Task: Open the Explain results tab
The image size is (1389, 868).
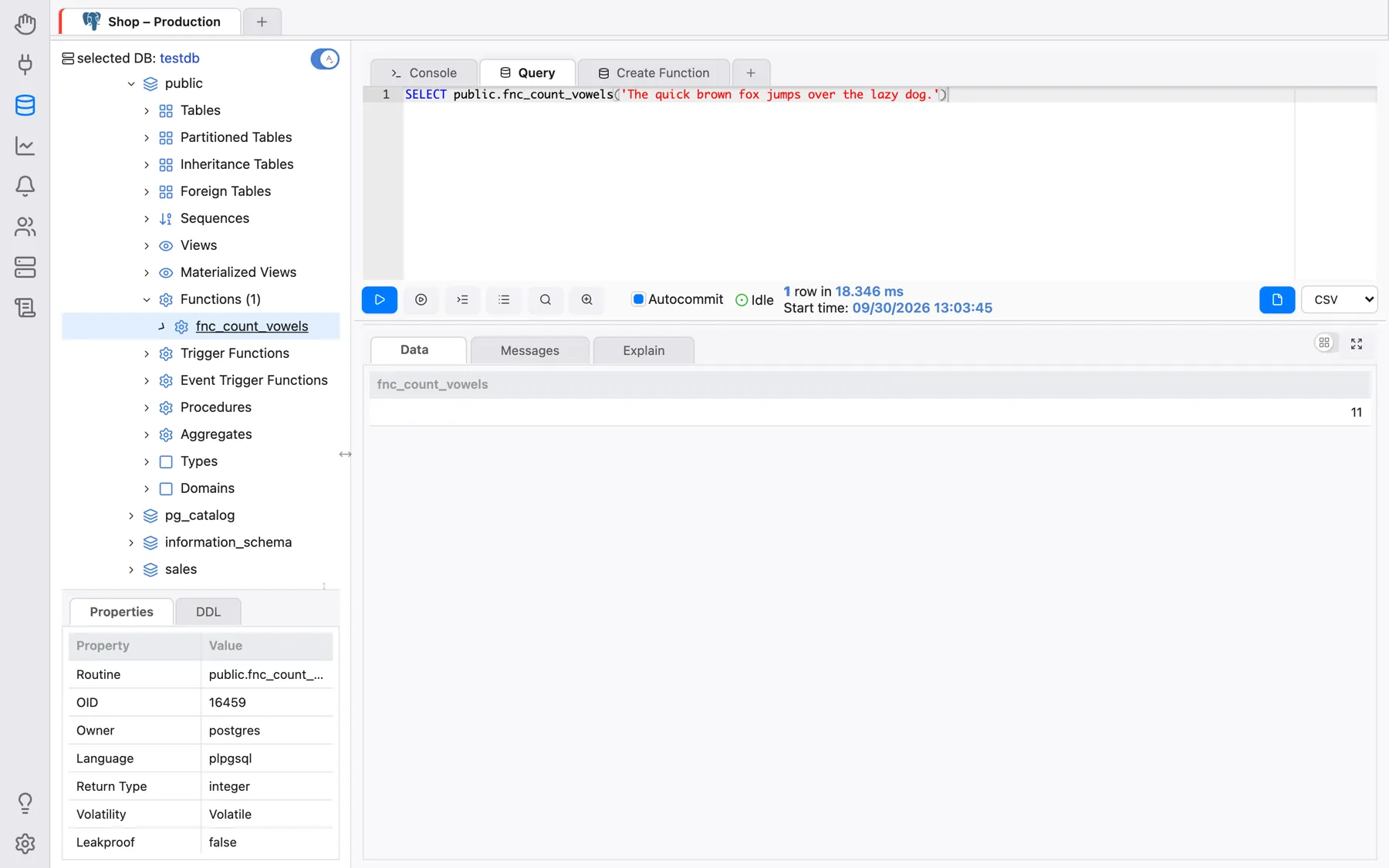Action: click(644, 350)
